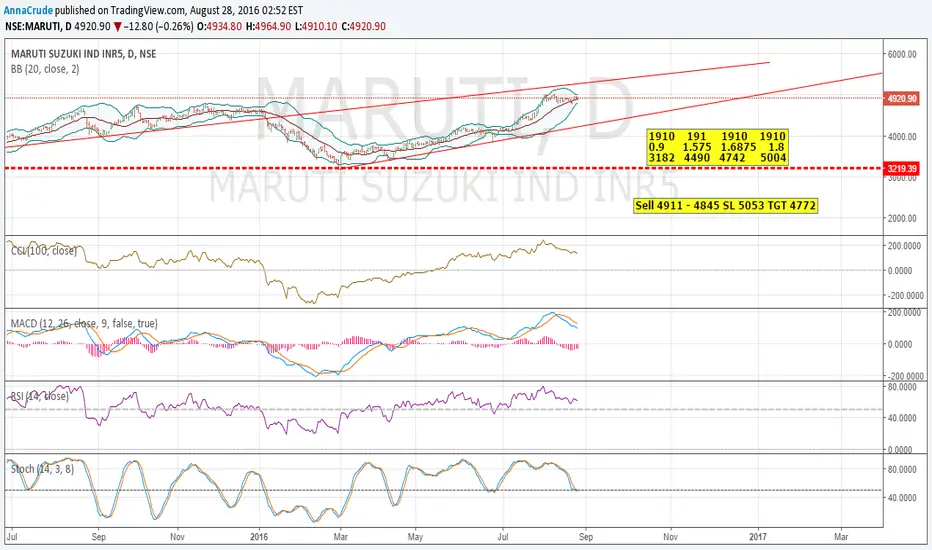Click the red 4920.90 current price tag
The height and width of the screenshot is (550, 932).
902,98
